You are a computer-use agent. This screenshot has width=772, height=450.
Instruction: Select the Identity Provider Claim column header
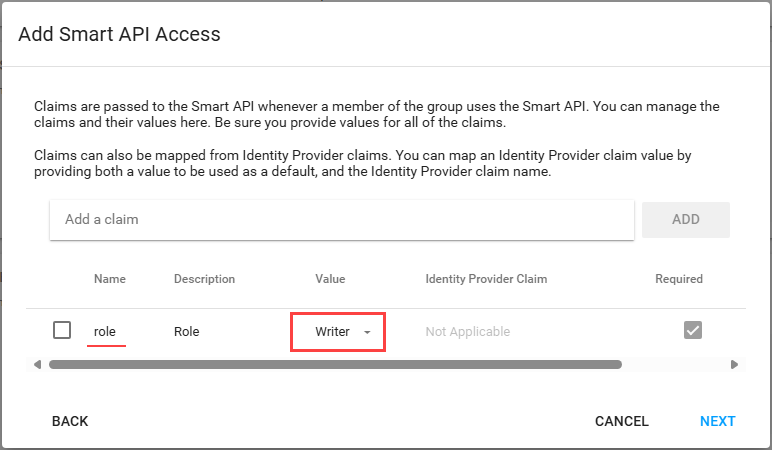[486, 279]
